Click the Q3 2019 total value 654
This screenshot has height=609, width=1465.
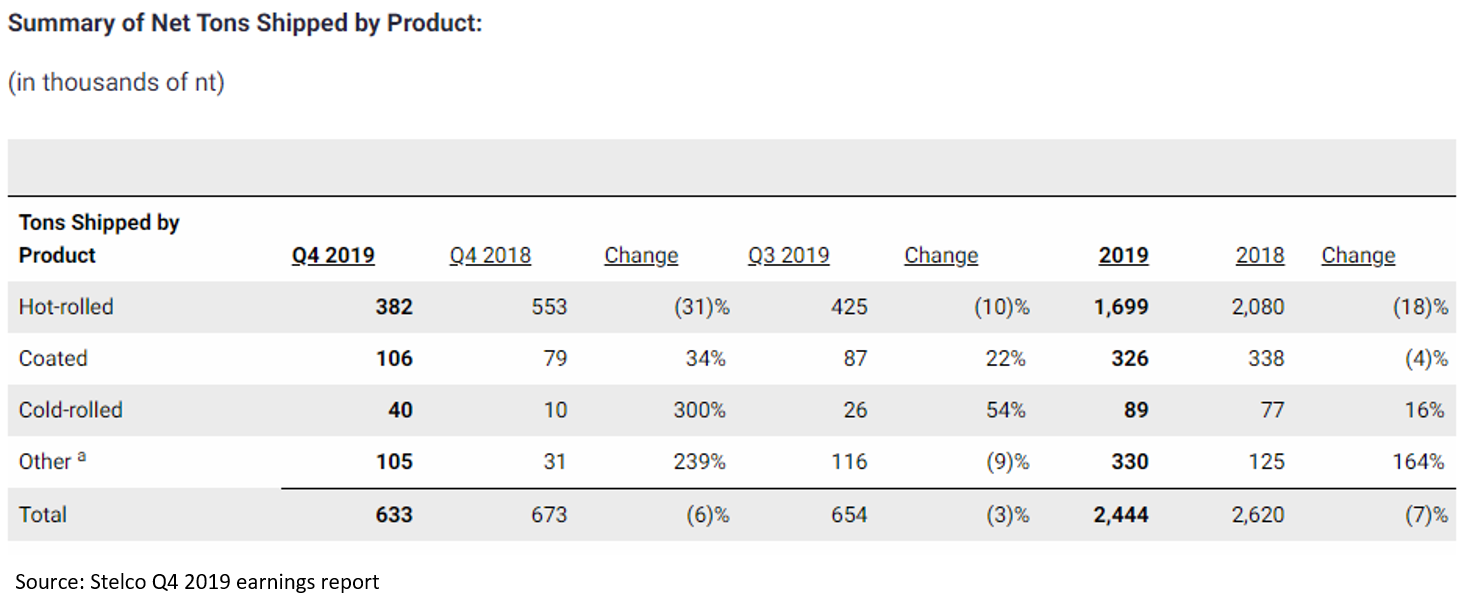(848, 515)
